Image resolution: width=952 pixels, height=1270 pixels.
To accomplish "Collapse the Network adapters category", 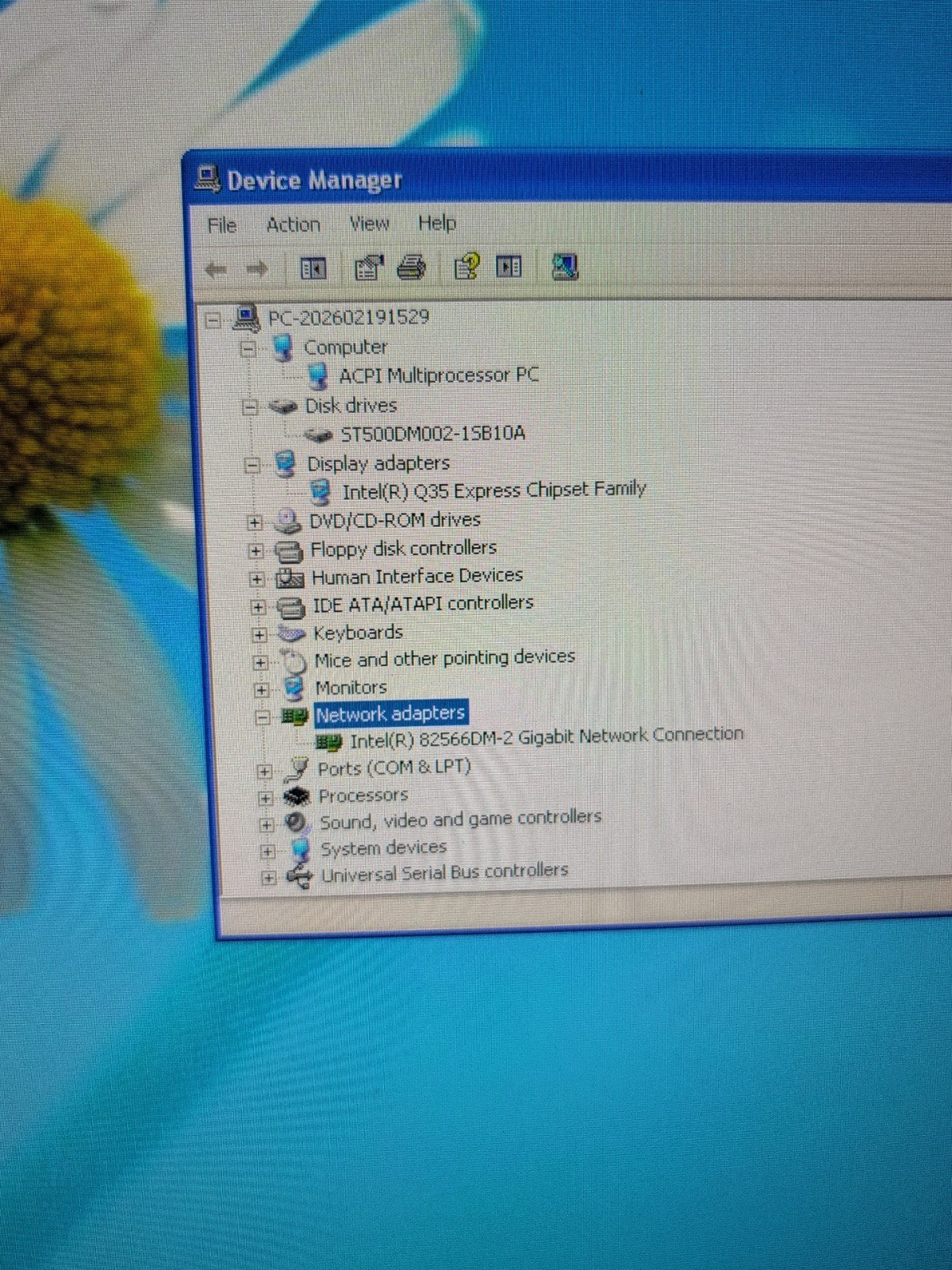I will (x=263, y=718).
